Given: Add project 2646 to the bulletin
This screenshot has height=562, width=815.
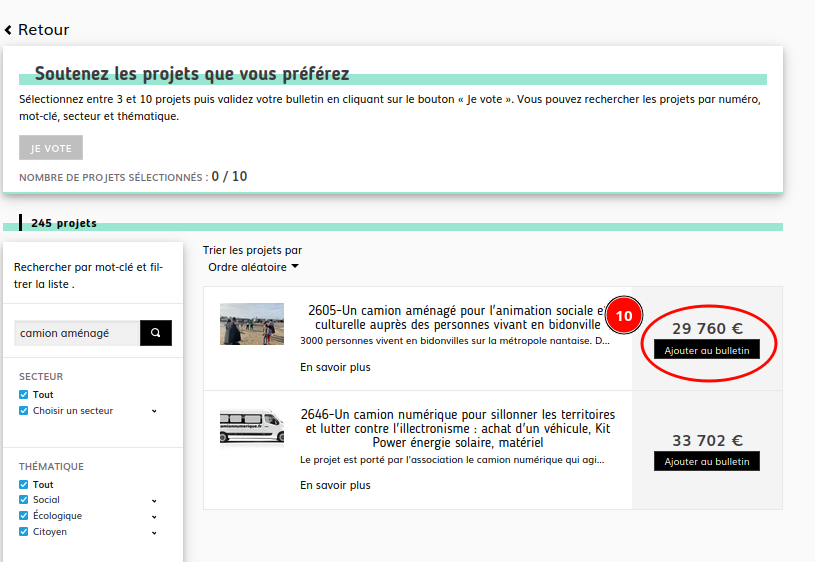Looking at the screenshot, I should [x=706, y=461].
